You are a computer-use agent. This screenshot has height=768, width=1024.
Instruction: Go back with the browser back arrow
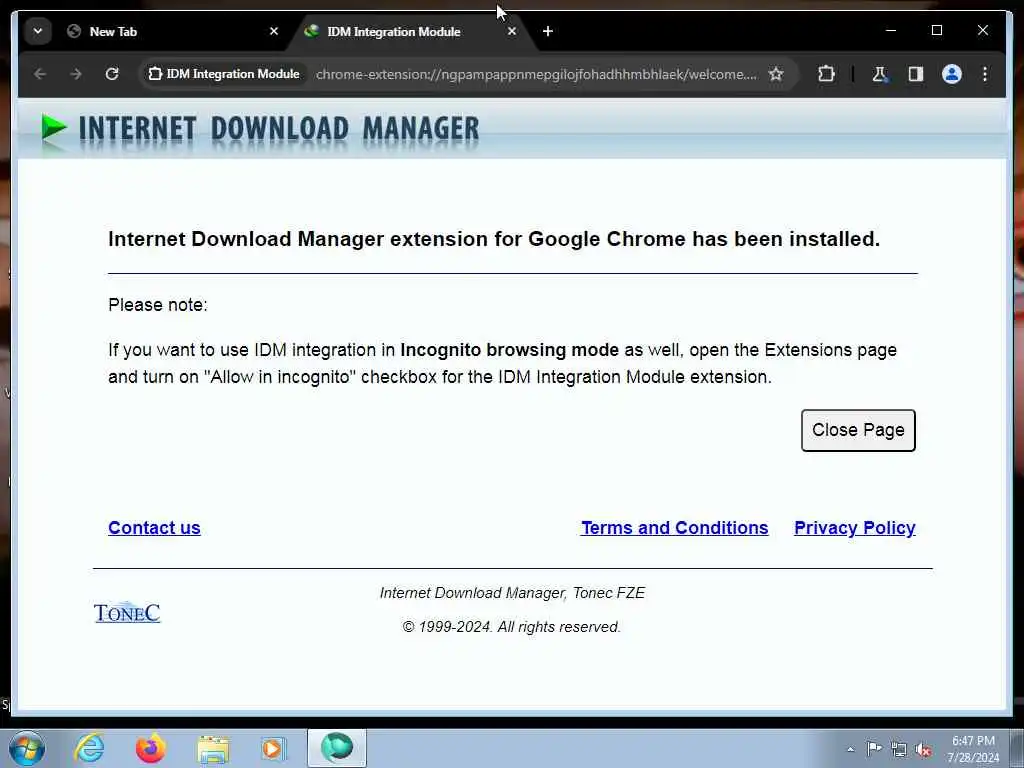click(x=40, y=74)
